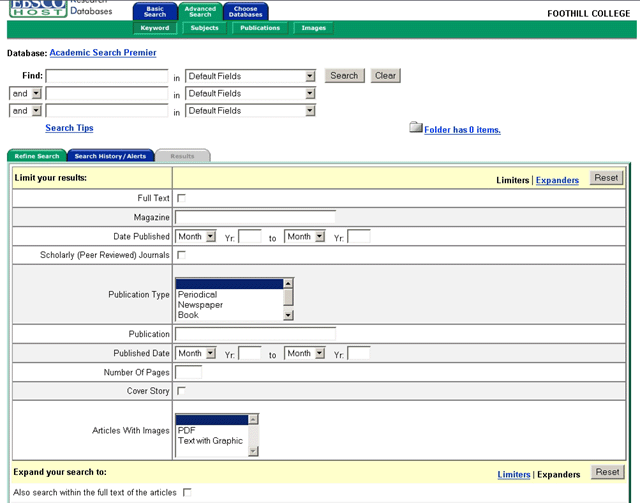Switch to the Basic Search tab

(155, 12)
